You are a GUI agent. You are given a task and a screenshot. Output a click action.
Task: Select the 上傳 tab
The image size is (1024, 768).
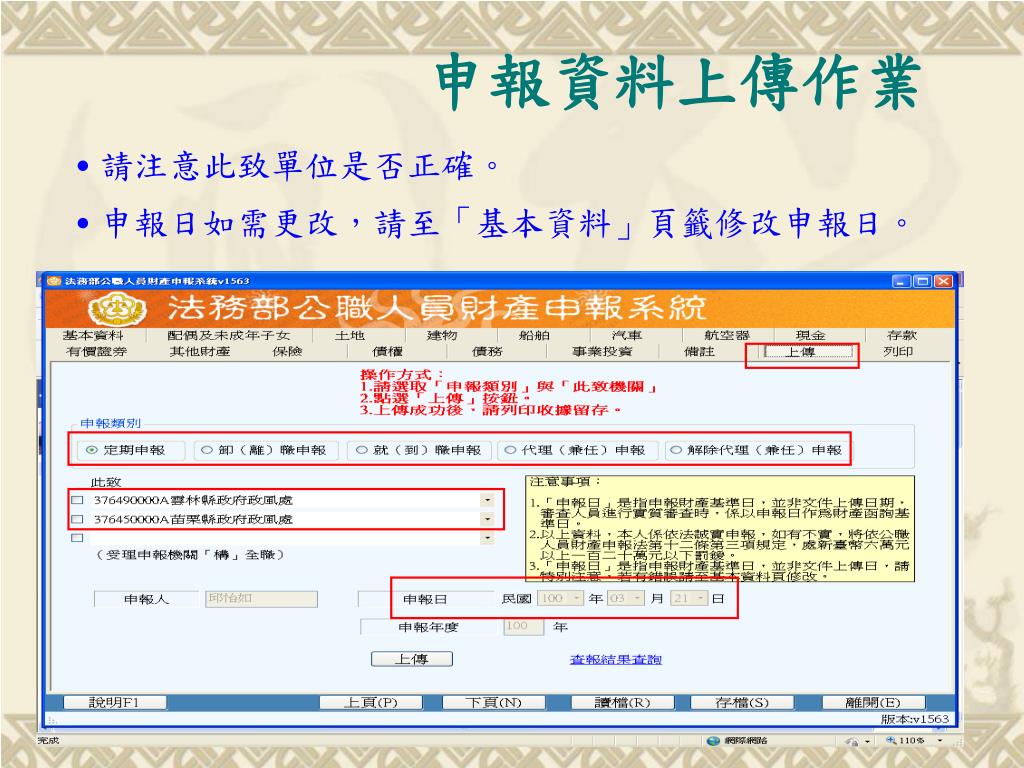click(808, 351)
